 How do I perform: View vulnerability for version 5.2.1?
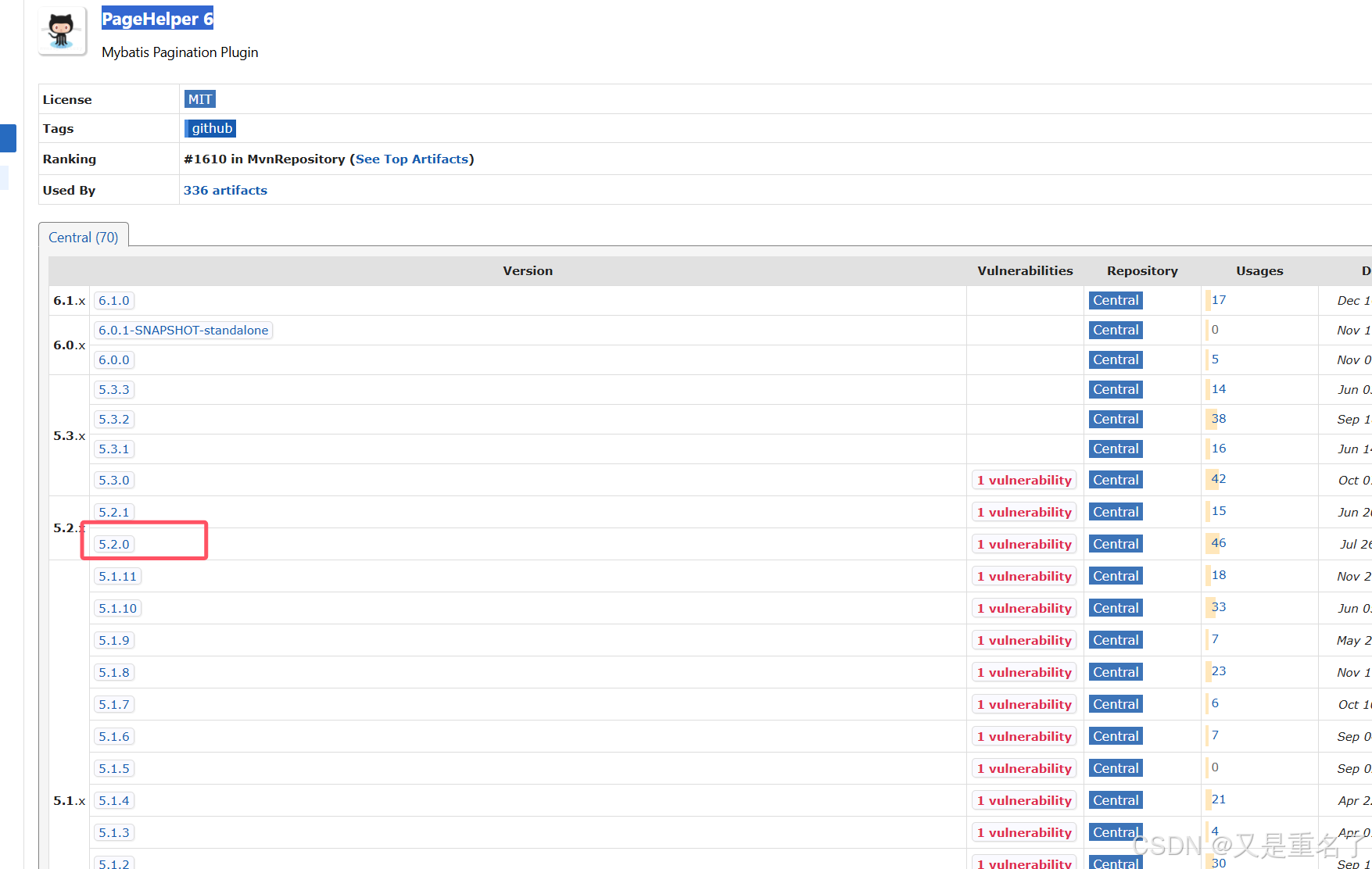1024,512
